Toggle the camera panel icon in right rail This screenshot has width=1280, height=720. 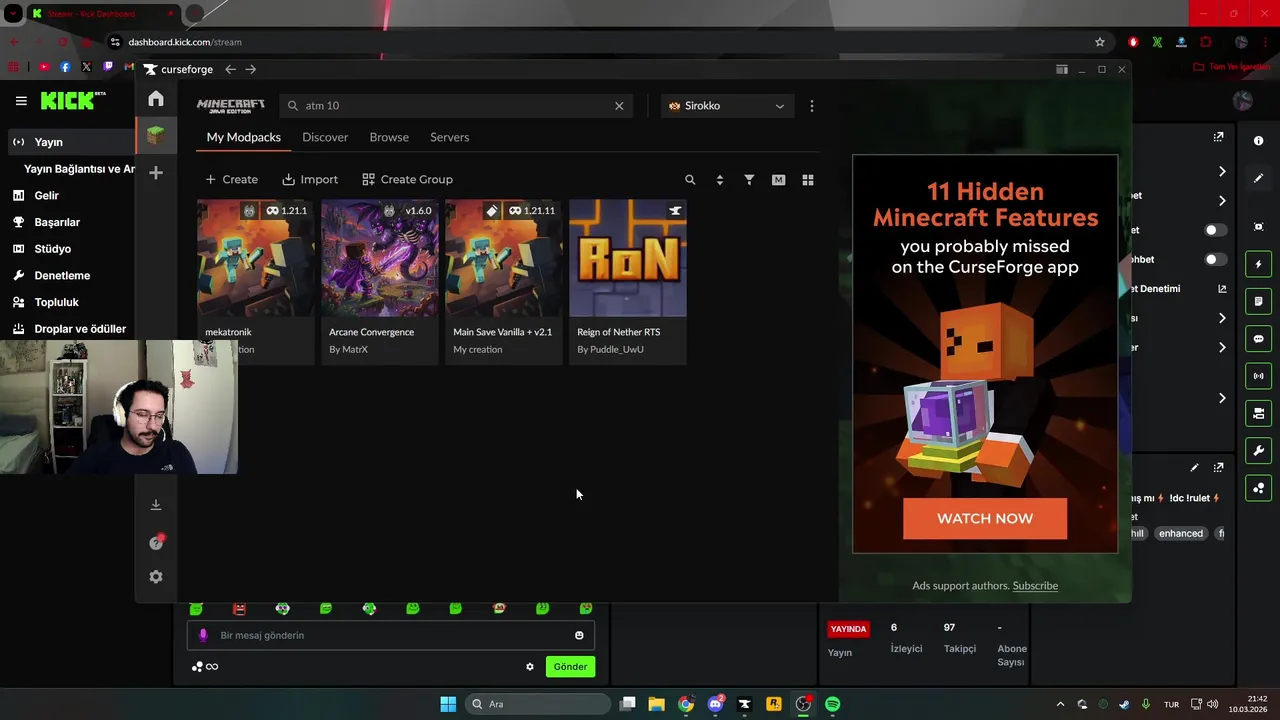pos(1258,413)
